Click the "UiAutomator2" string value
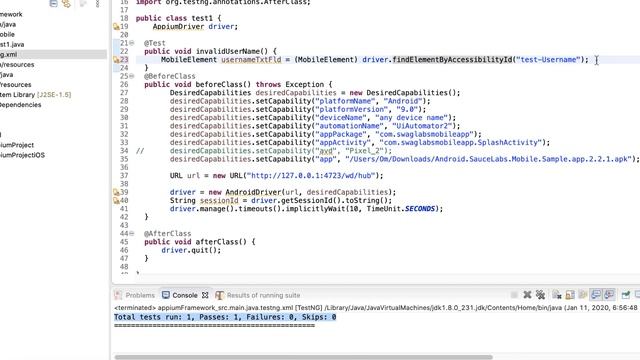The width and height of the screenshot is (640, 360). pos(422,126)
